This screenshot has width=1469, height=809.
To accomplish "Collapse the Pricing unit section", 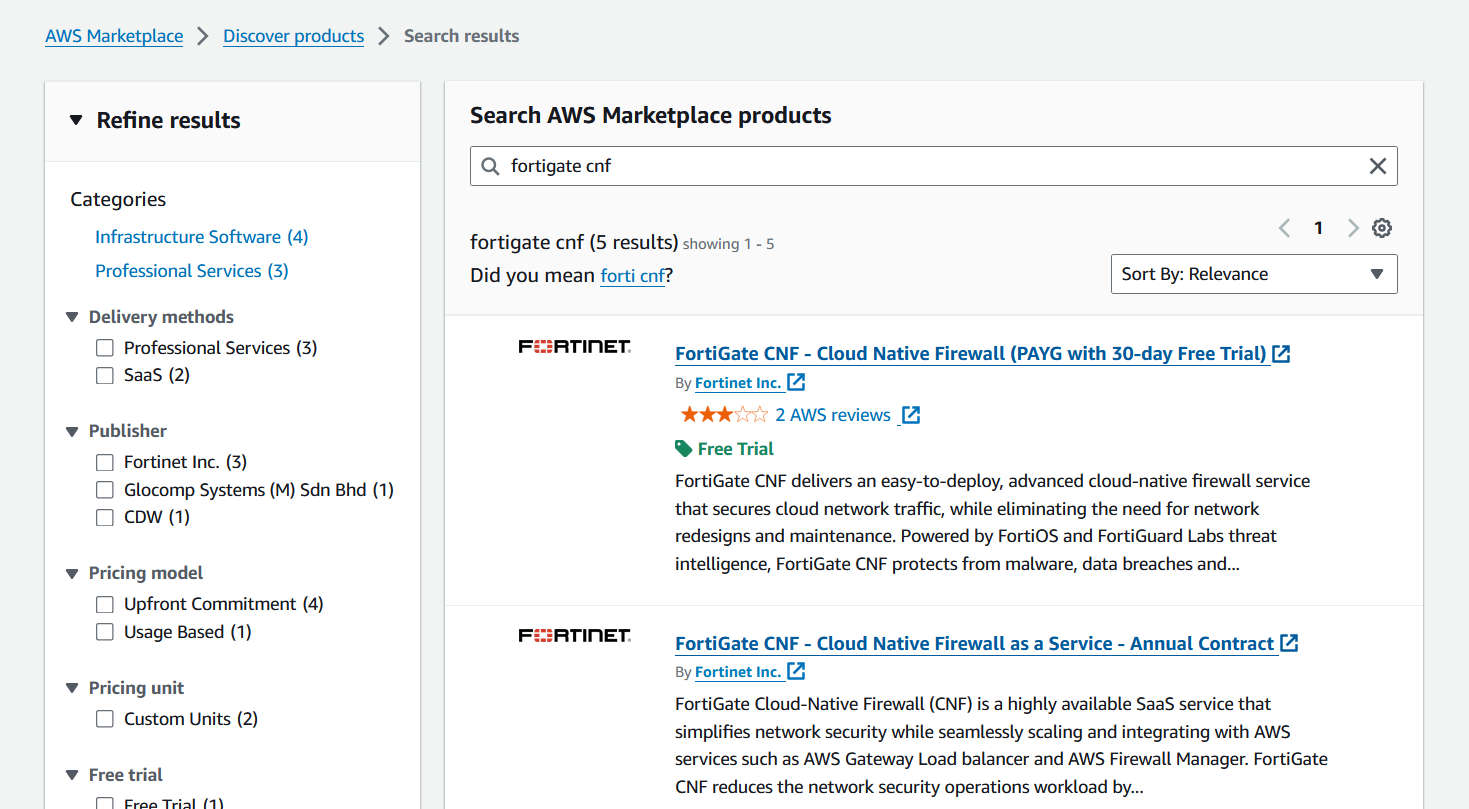I will (71, 688).
